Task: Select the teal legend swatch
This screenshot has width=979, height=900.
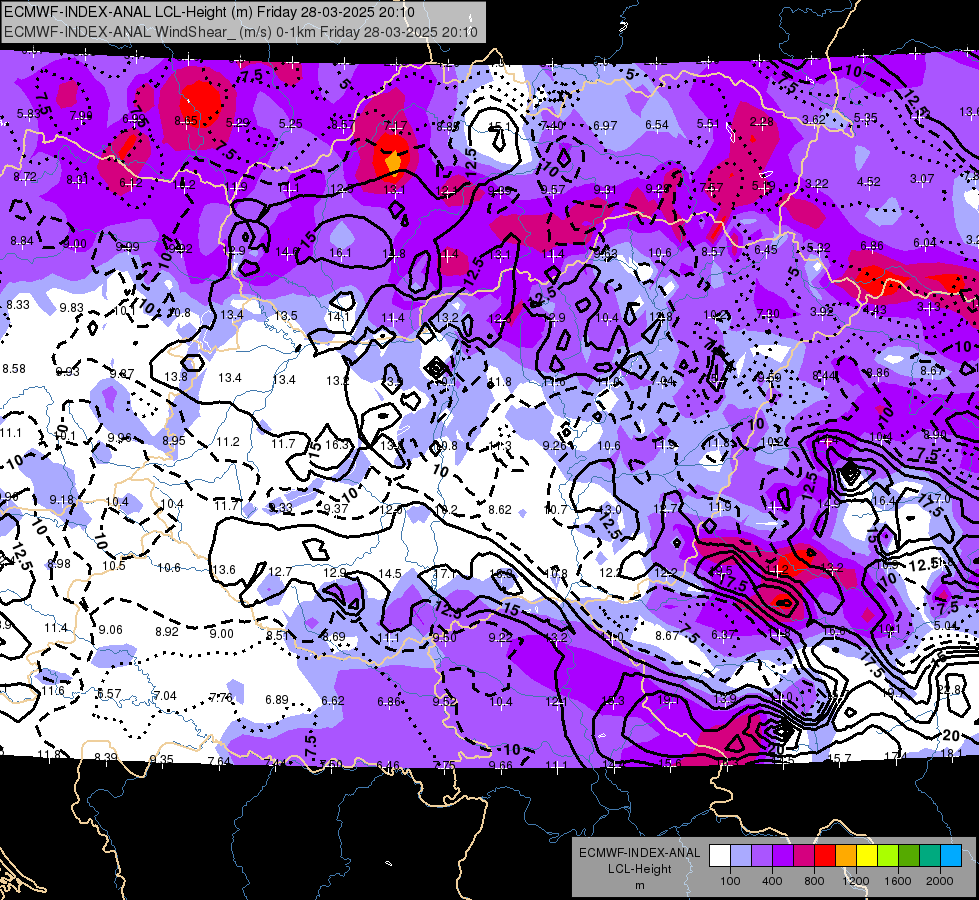Action: [x=930, y=856]
